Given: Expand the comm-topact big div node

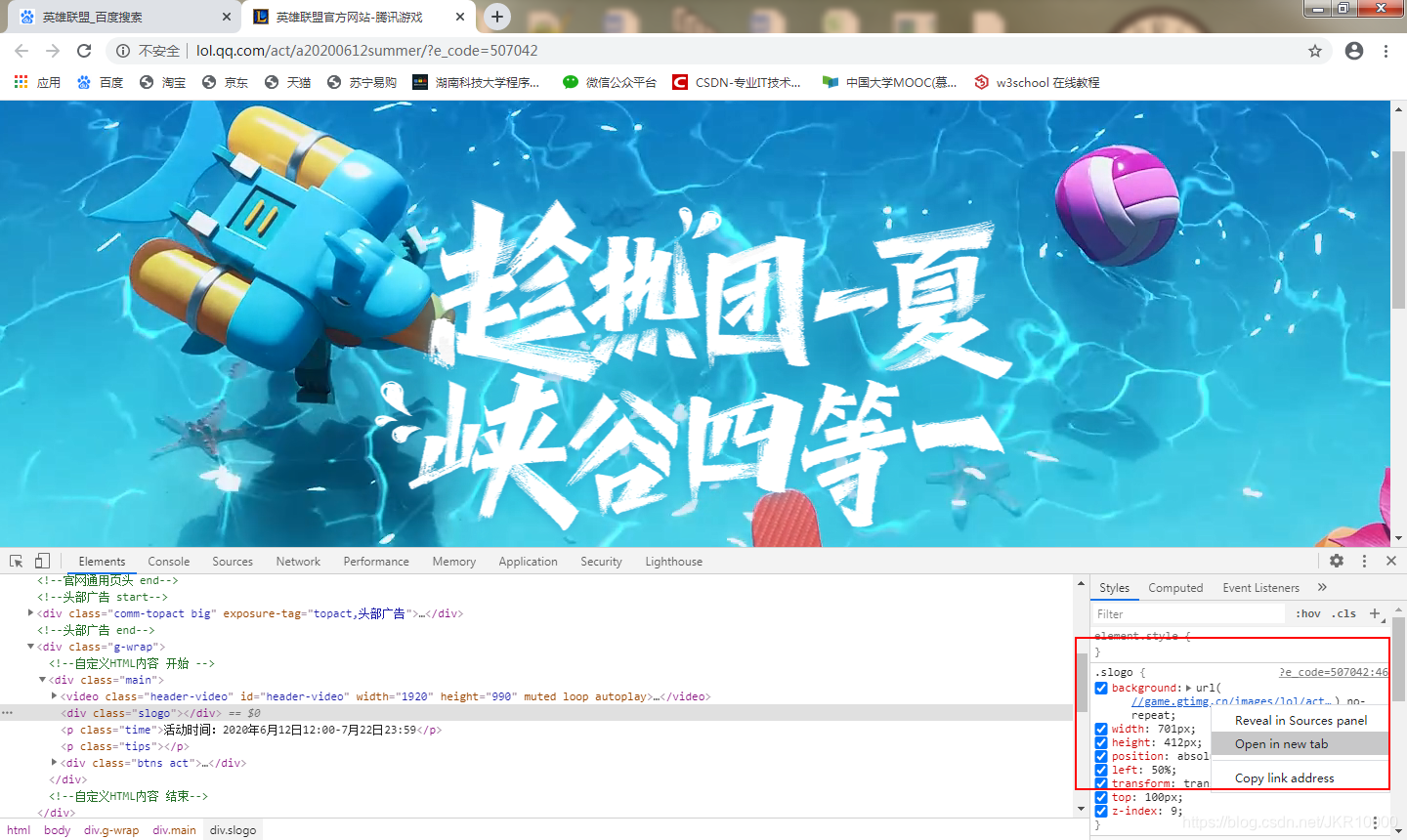Looking at the screenshot, I should tap(30, 613).
